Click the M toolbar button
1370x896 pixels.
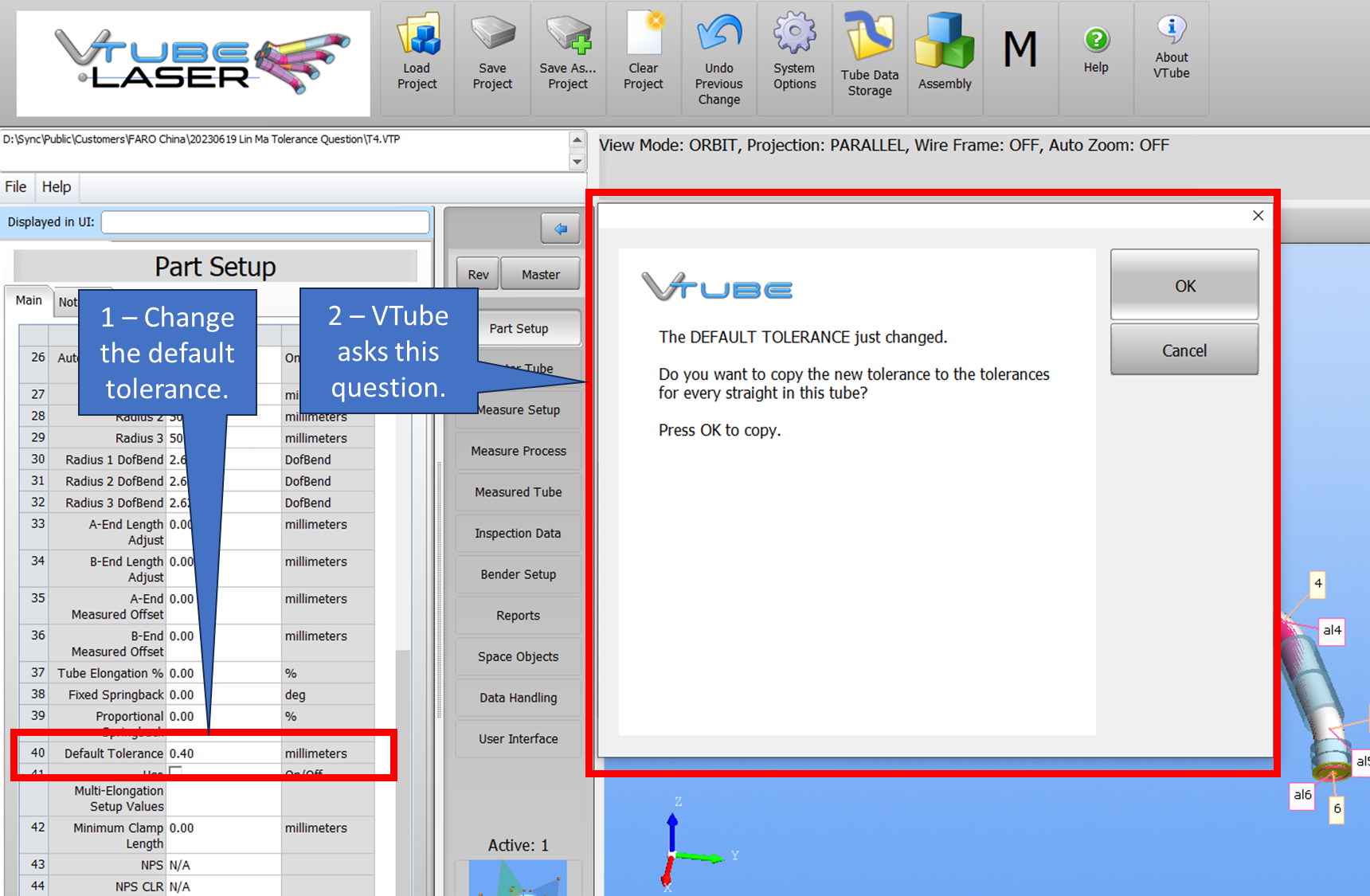1020,57
